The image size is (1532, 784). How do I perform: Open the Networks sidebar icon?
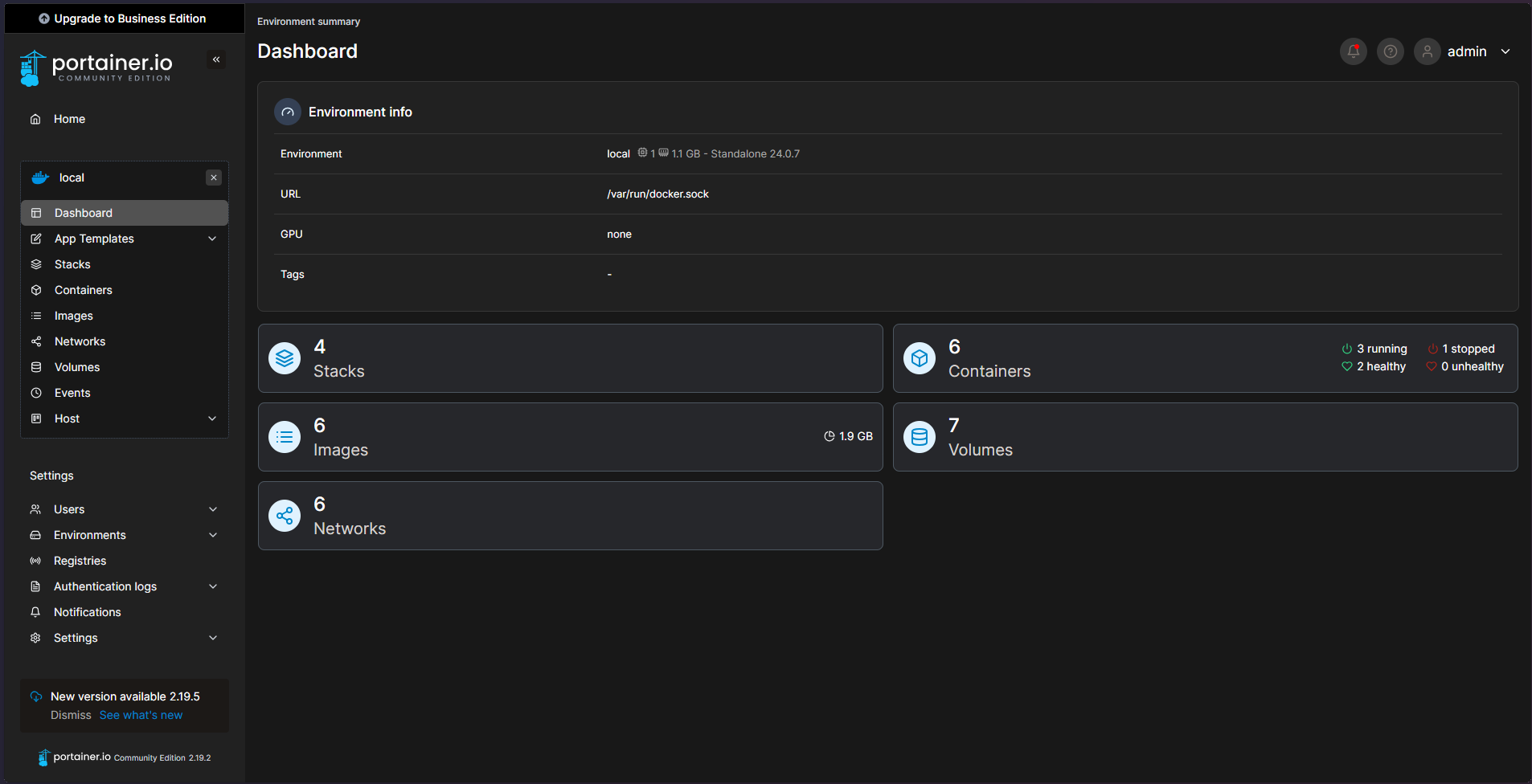(36, 341)
